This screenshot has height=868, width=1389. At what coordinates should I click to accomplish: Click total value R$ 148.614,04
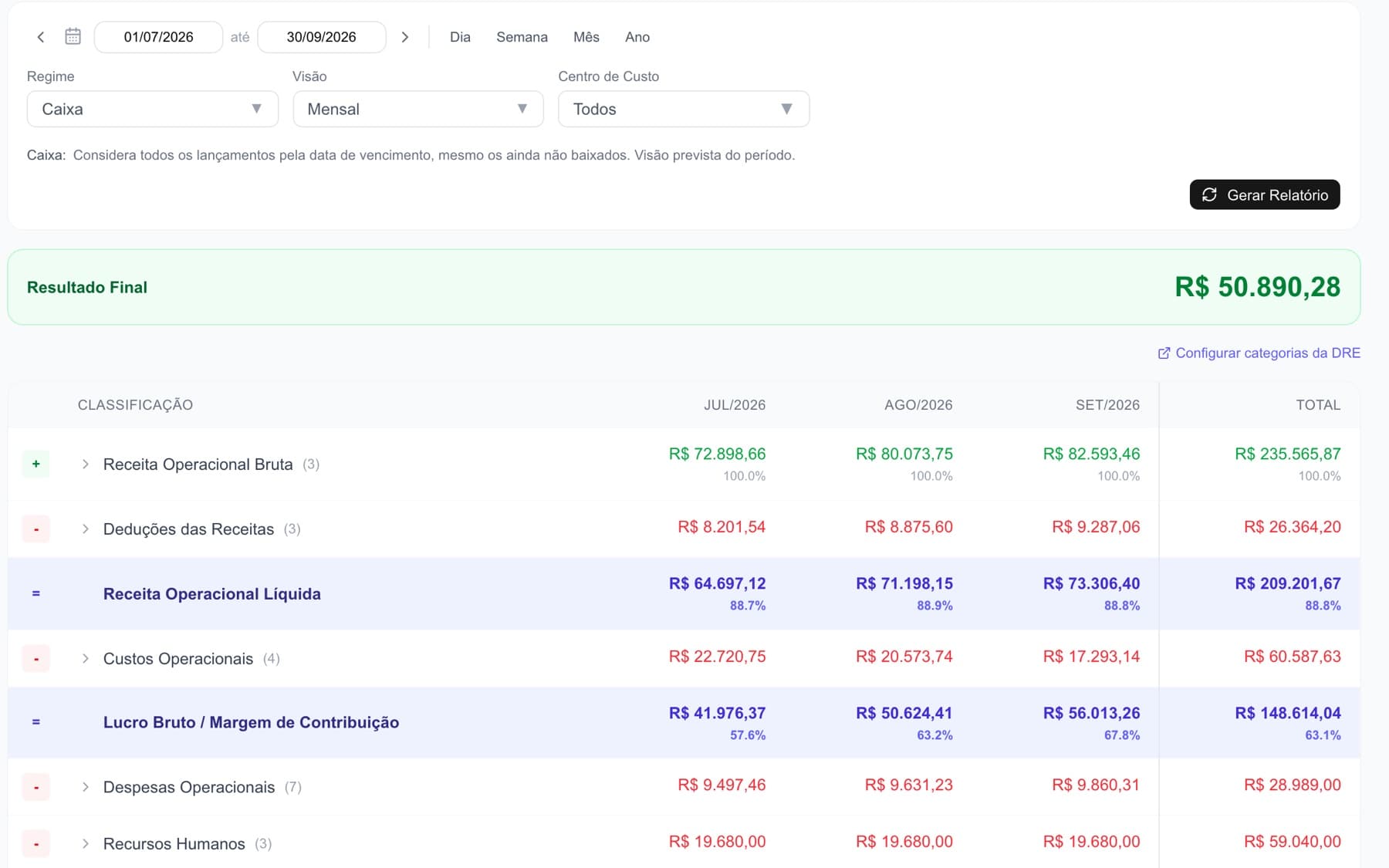(1288, 713)
